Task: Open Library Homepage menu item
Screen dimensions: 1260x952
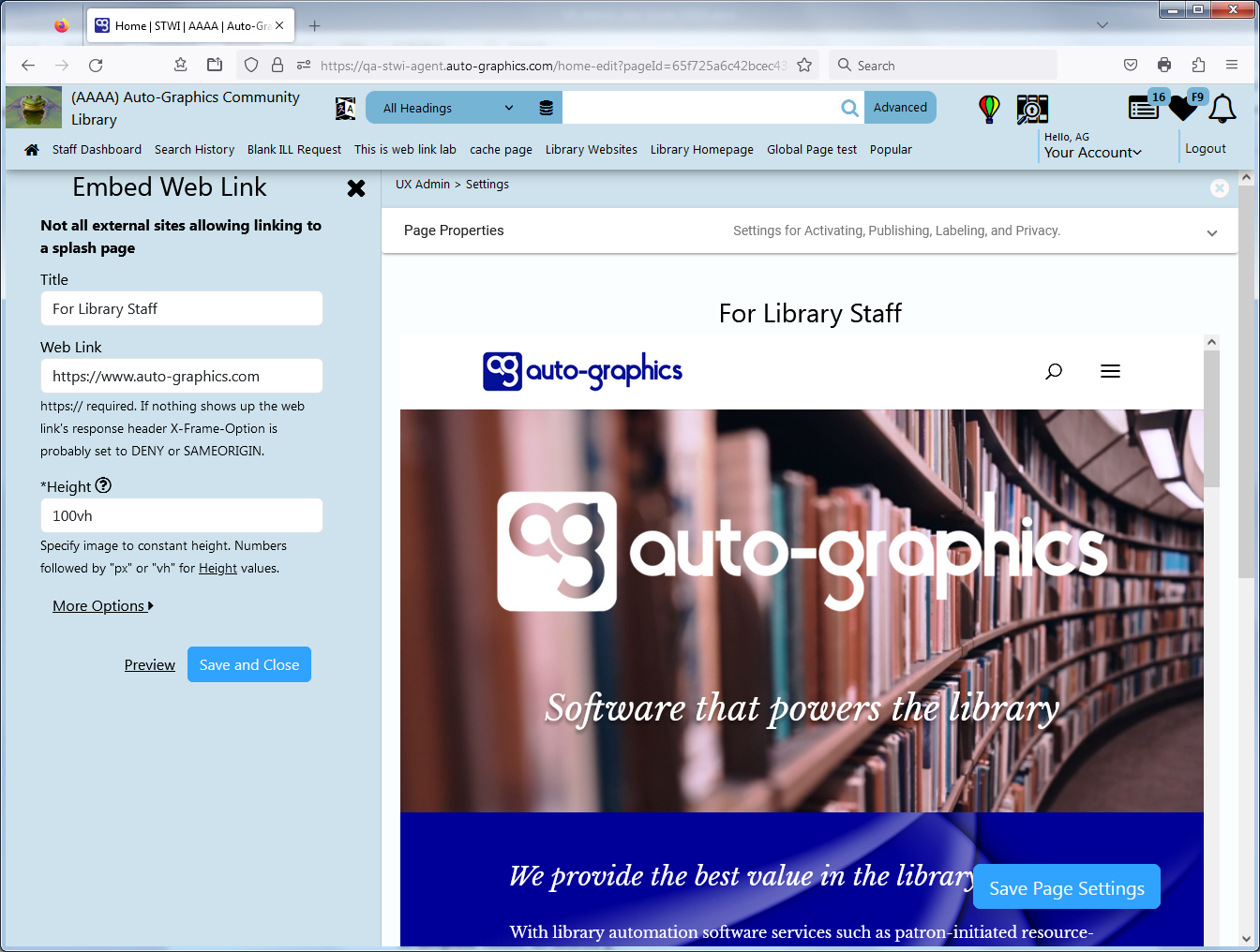Action: coord(702,150)
